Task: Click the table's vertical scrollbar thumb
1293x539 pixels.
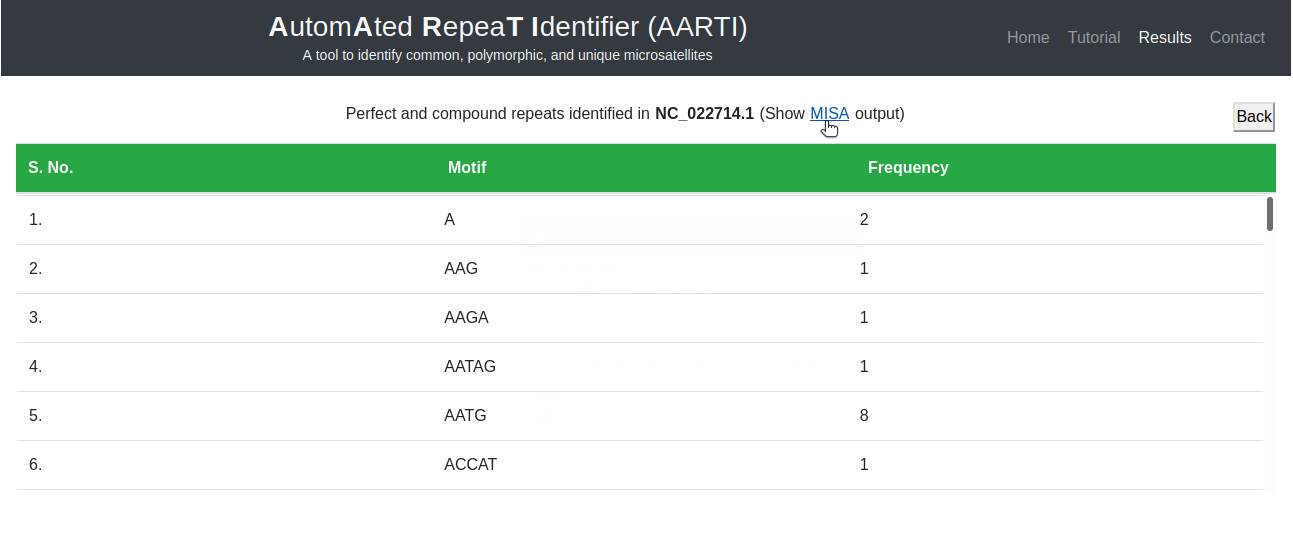Action: [1269, 214]
